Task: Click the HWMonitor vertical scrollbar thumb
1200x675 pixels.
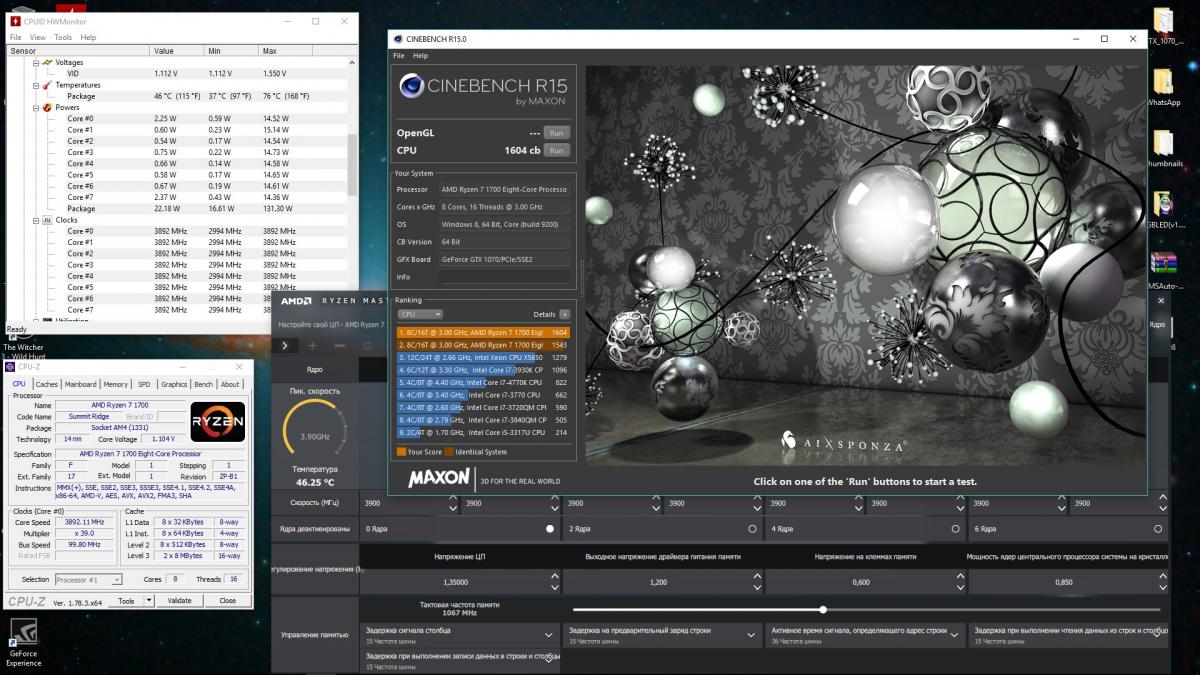Action: pyautogui.click(x=351, y=163)
